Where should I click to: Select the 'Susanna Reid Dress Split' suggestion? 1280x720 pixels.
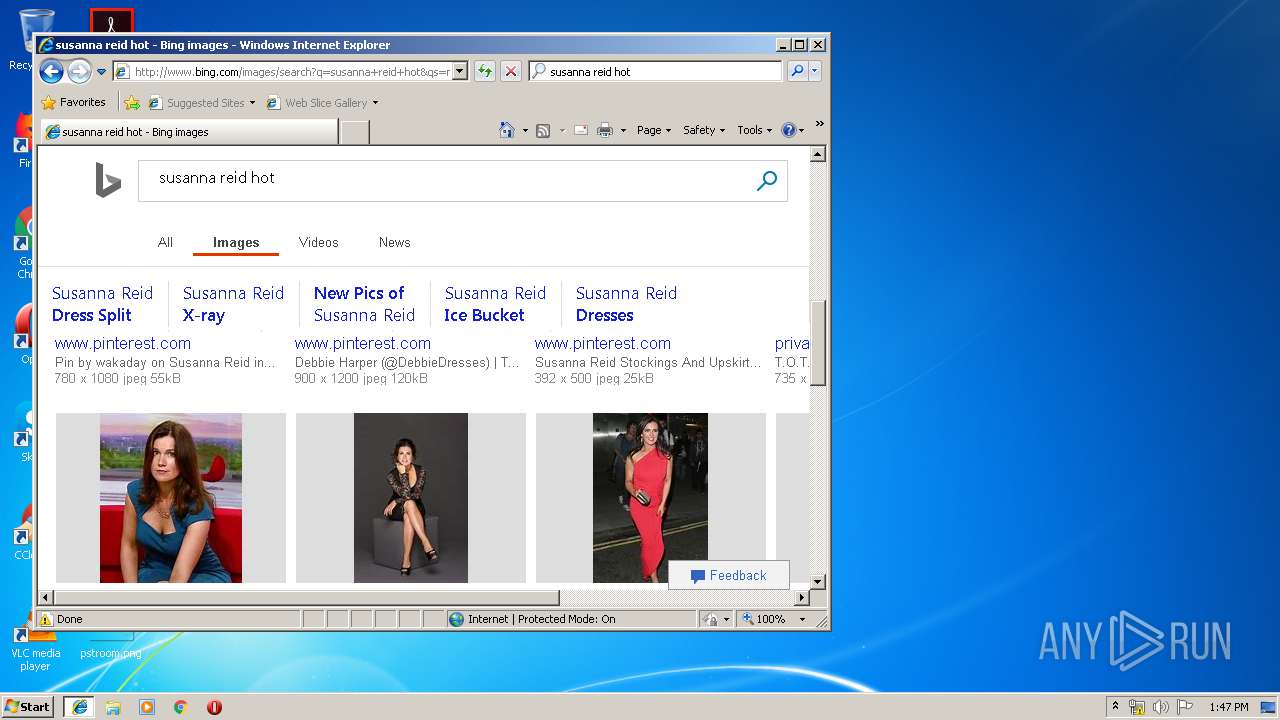point(102,304)
